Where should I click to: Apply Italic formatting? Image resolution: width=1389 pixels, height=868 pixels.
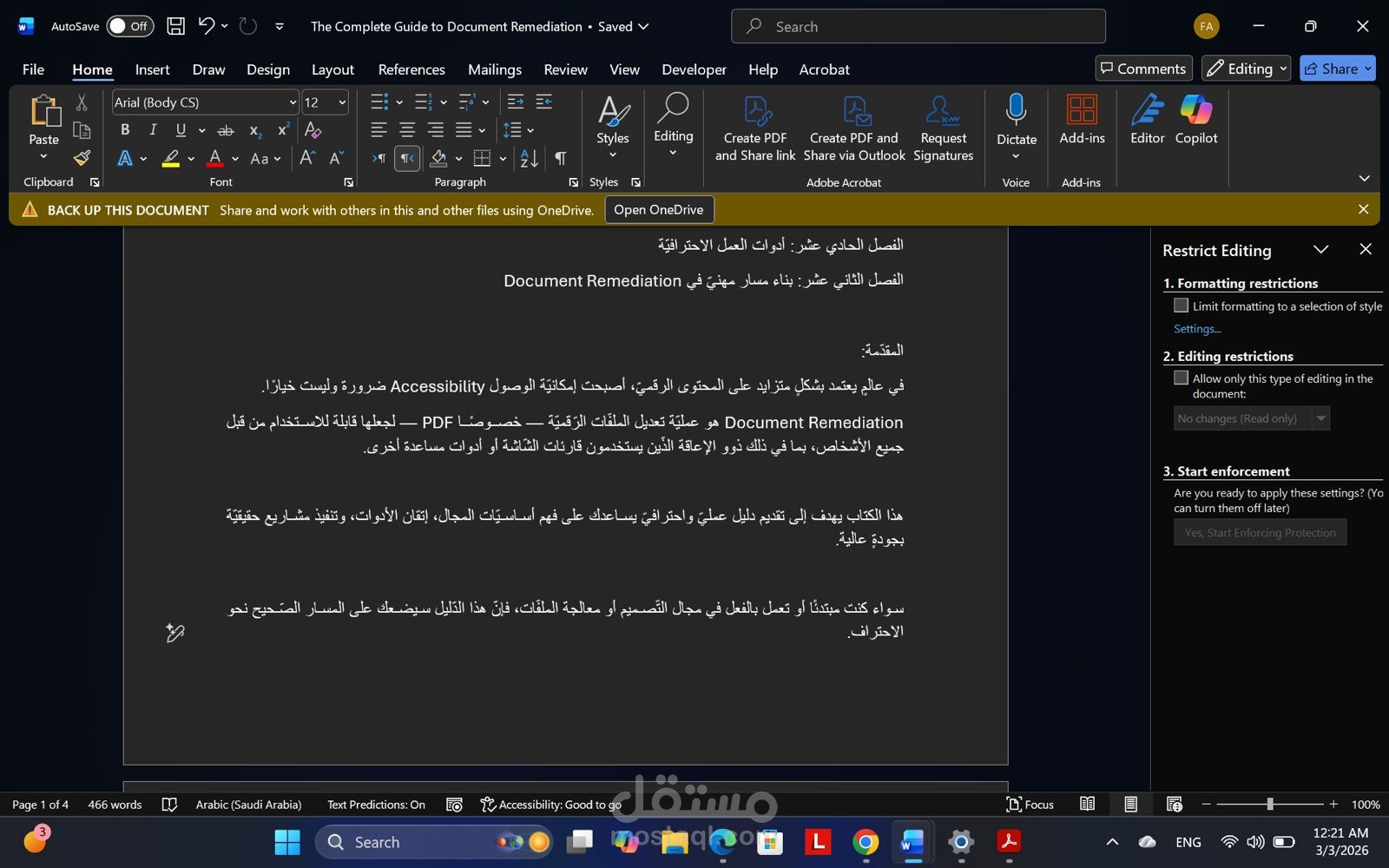coord(153,130)
